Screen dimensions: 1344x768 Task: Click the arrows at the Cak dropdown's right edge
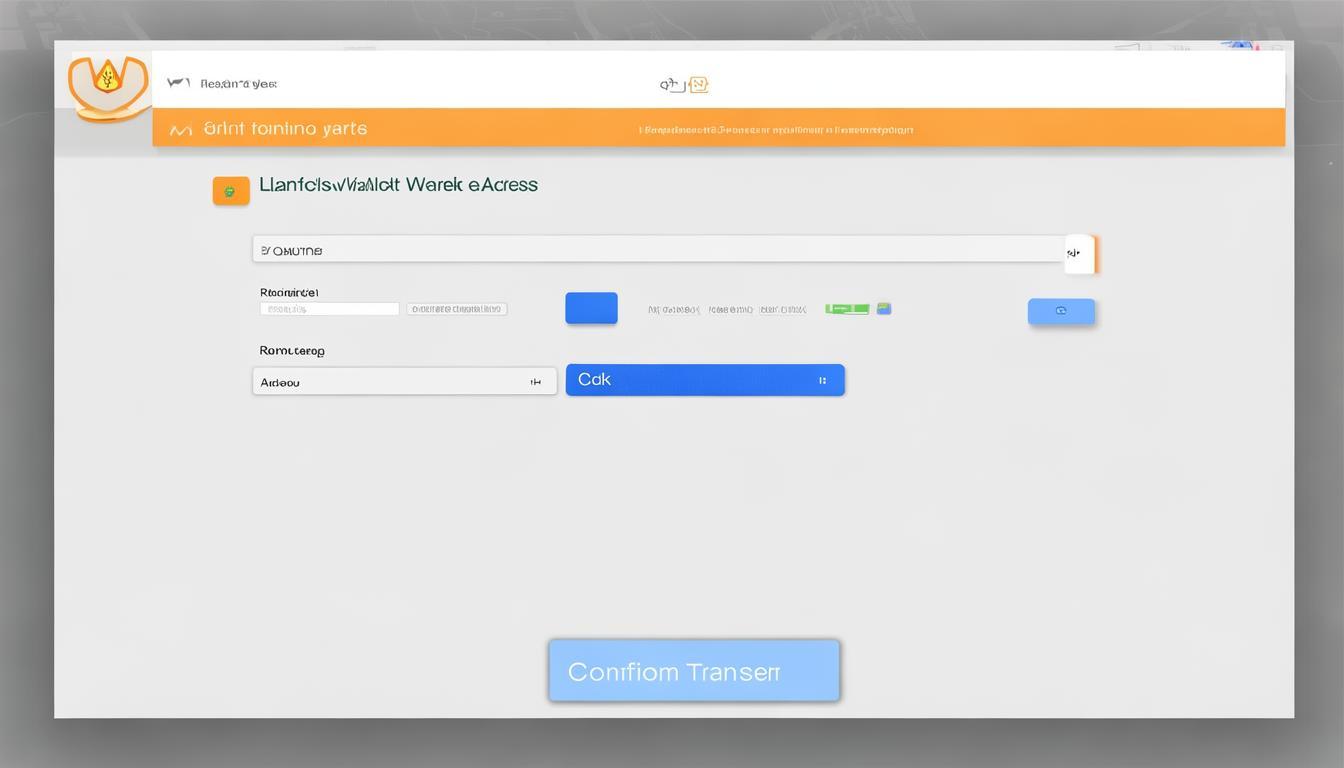[x=822, y=381]
